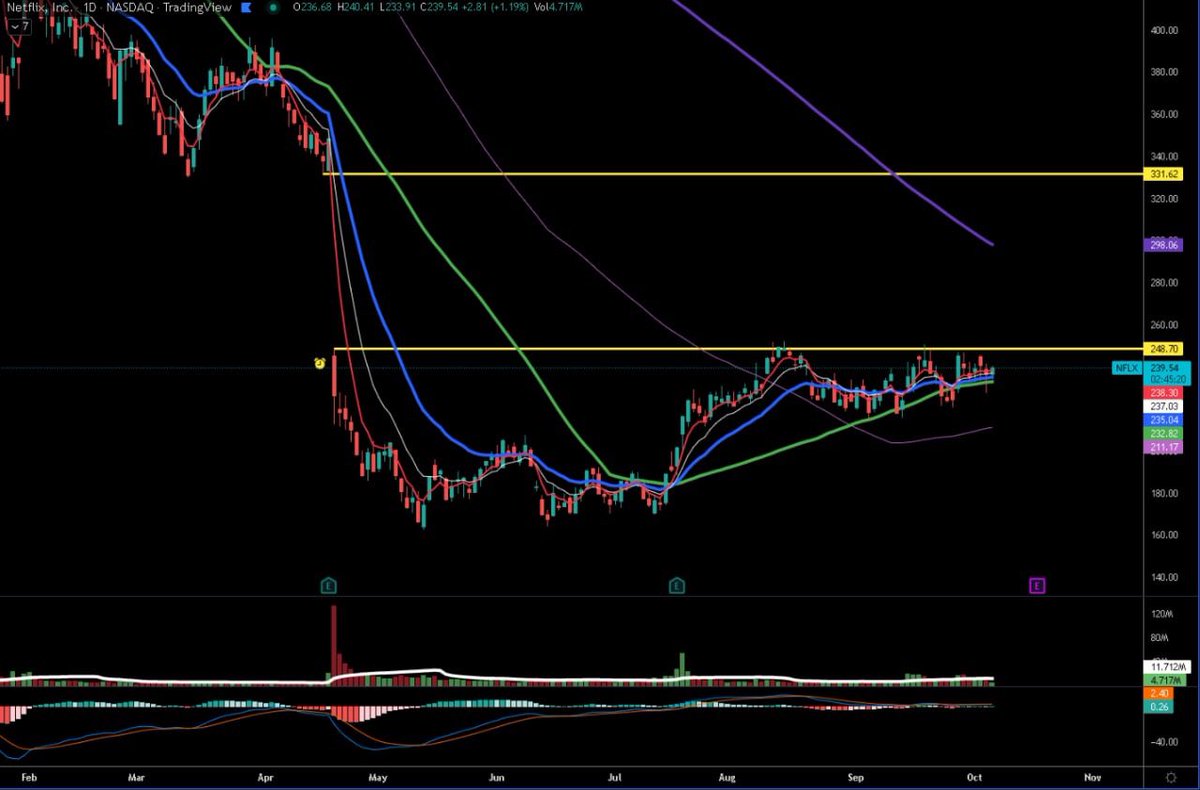This screenshot has height=790, width=1200.
Task: Click the -40.00 MACD scale tick
Action: 1165,741
